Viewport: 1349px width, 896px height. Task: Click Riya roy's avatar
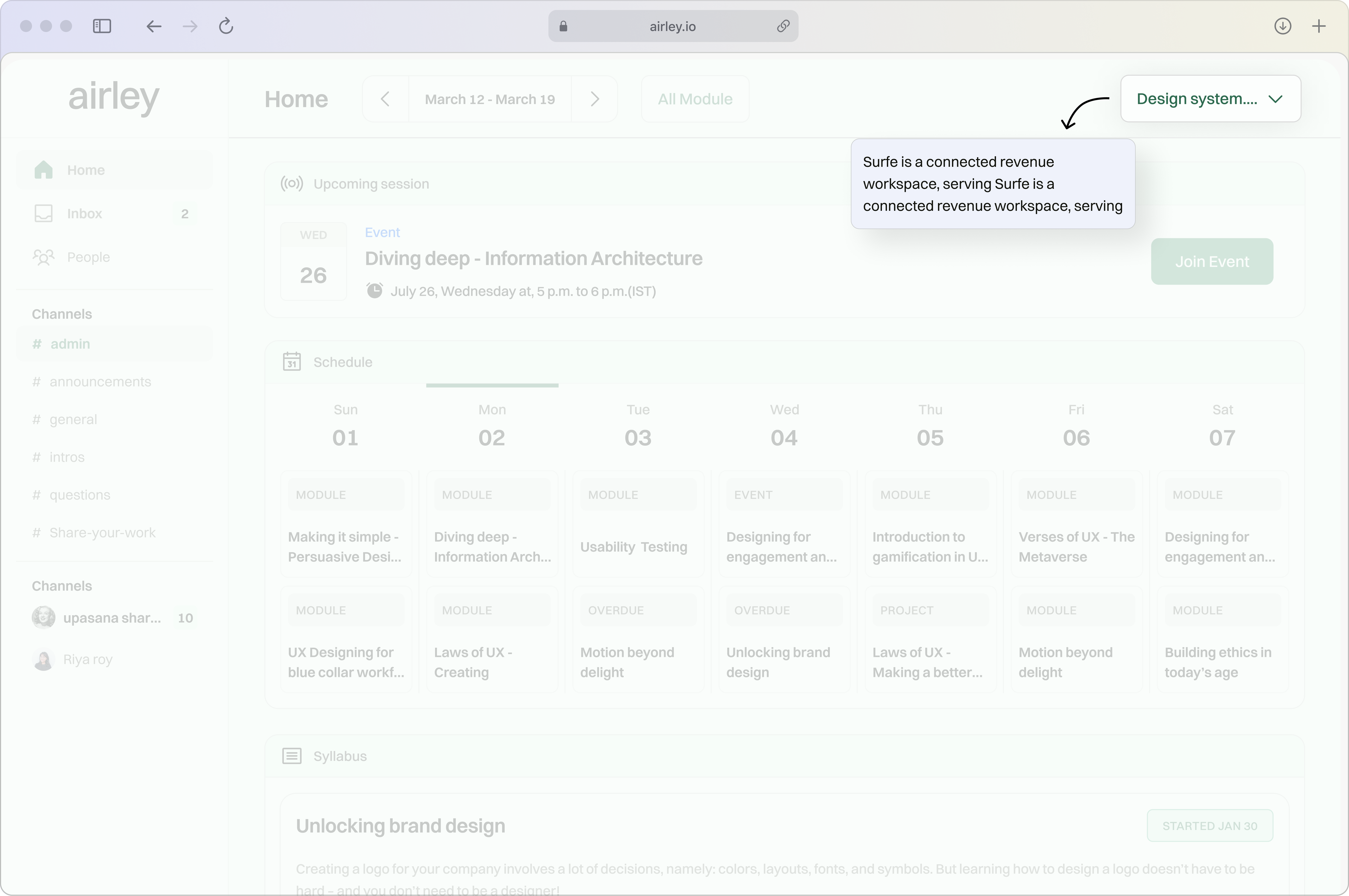pyautogui.click(x=44, y=659)
